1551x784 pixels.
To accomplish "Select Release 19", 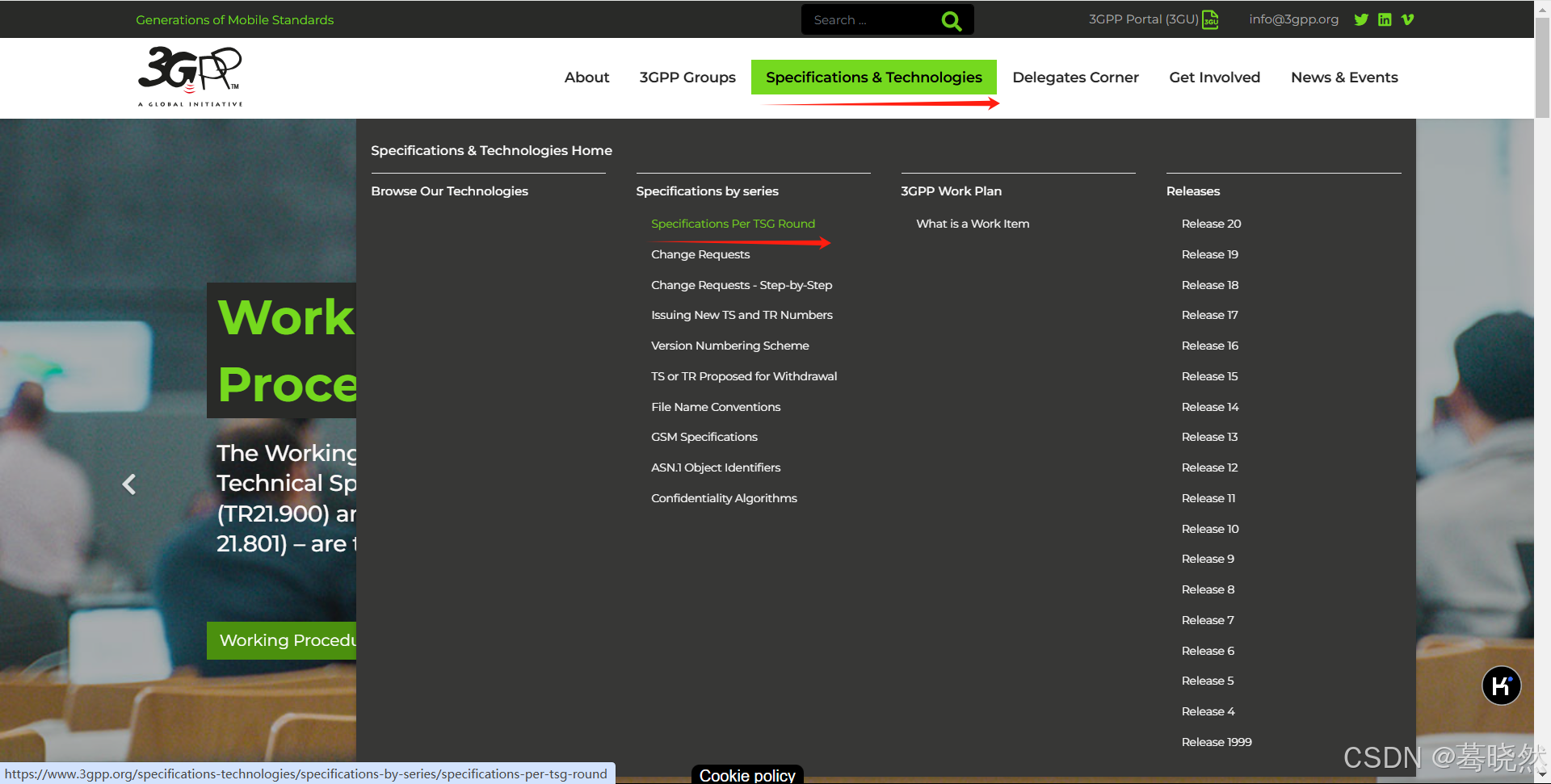I will pos(1209,254).
